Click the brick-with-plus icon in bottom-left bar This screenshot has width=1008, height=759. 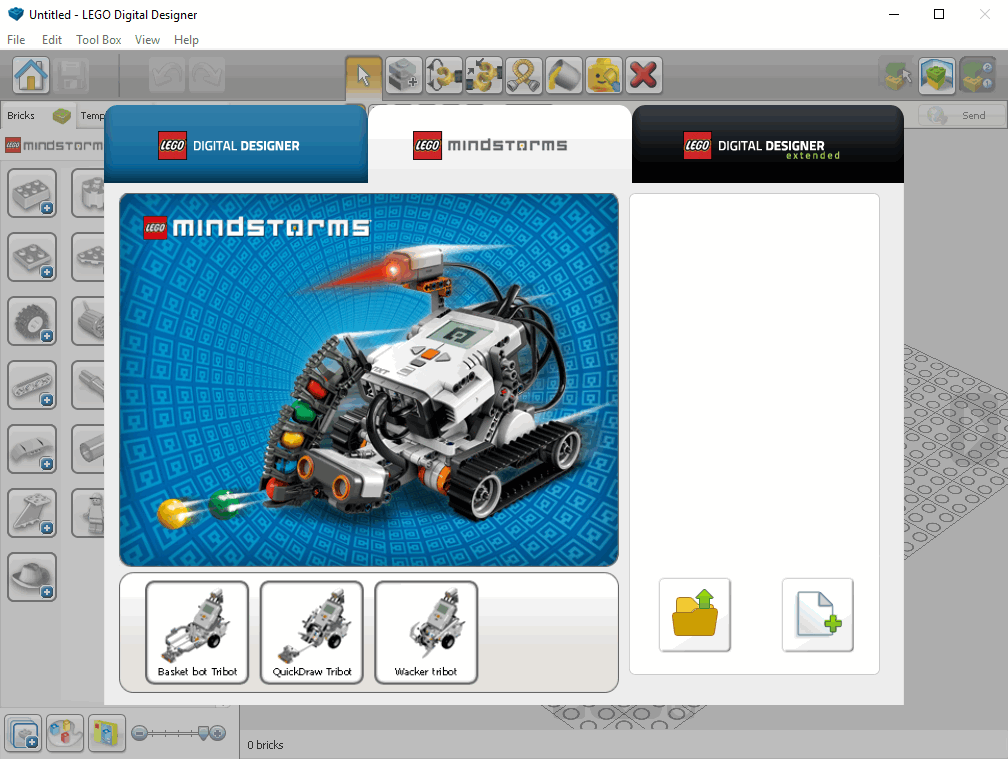pyautogui.click(x=24, y=733)
